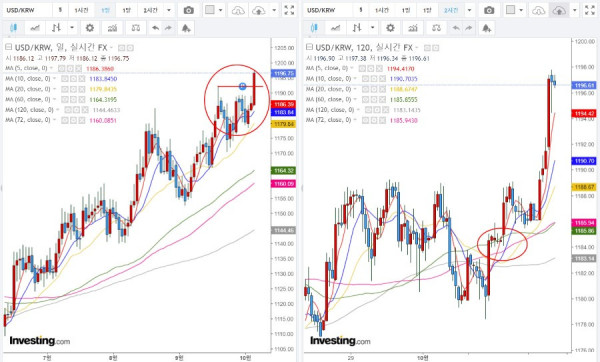Image resolution: width=600 pixels, height=362 pixels.
Task: Save chart layout to cloud in right chart
Action: (x=559, y=10)
